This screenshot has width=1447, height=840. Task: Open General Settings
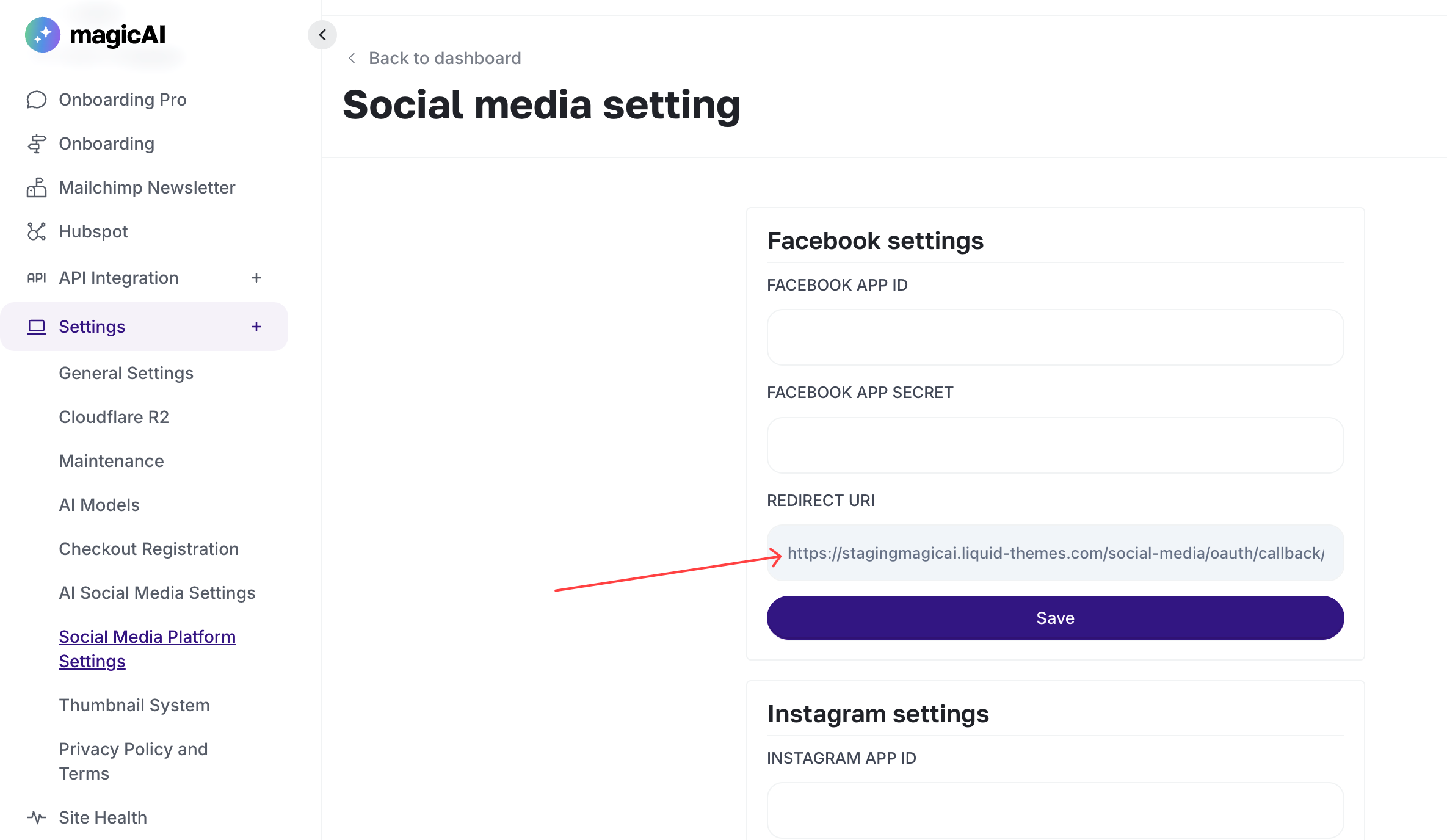[126, 373]
